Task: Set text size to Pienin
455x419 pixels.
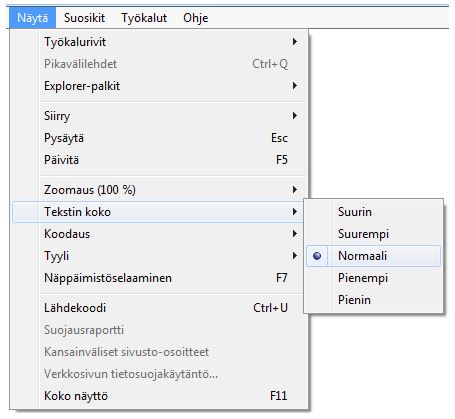Action: (x=374, y=300)
